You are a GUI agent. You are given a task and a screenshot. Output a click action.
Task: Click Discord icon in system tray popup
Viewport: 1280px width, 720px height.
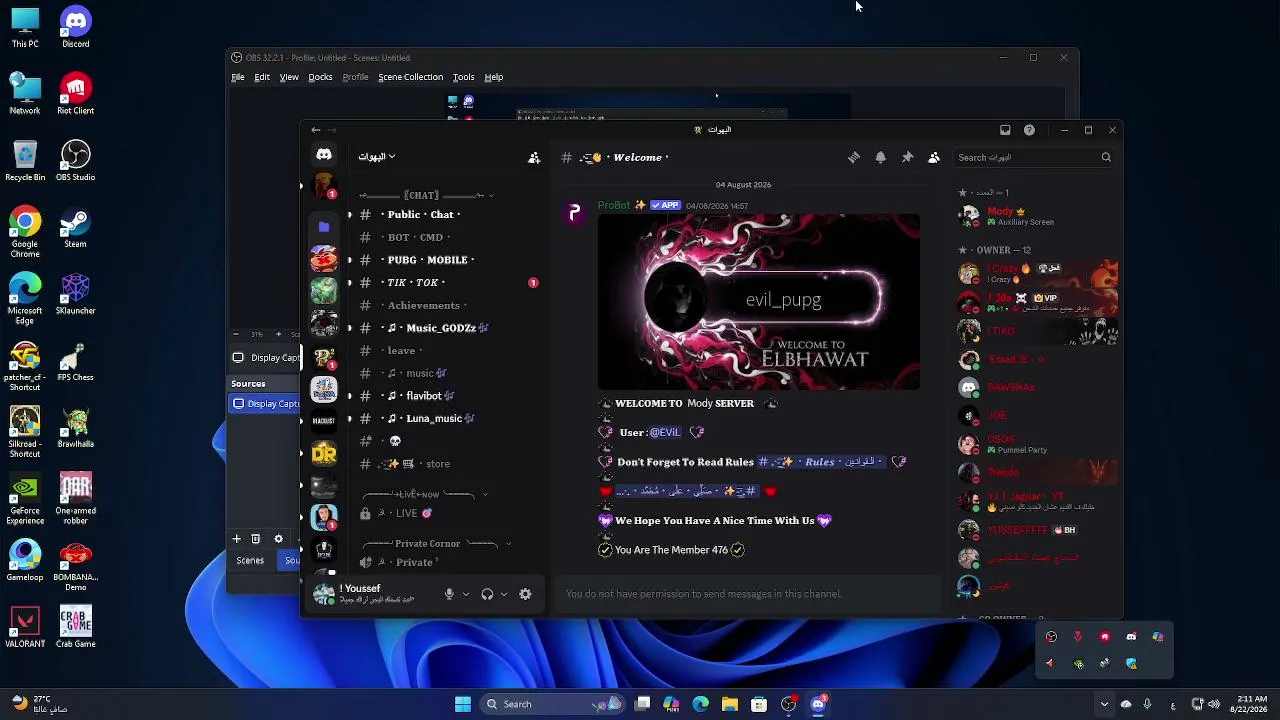tap(1131, 637)
